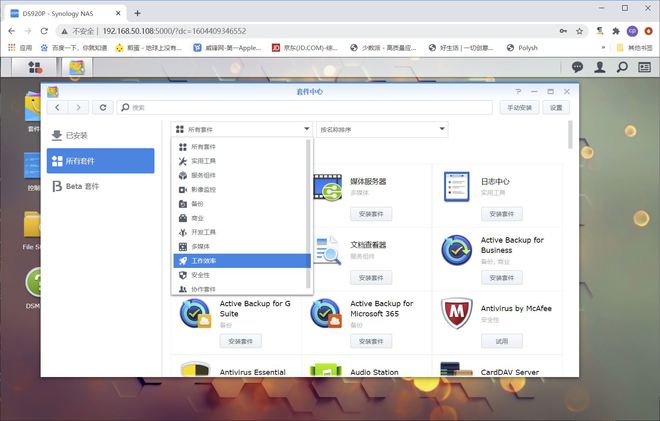Click Active Backup for G Suite icon
The image size is (660, 421).
(x=195, y=314)
